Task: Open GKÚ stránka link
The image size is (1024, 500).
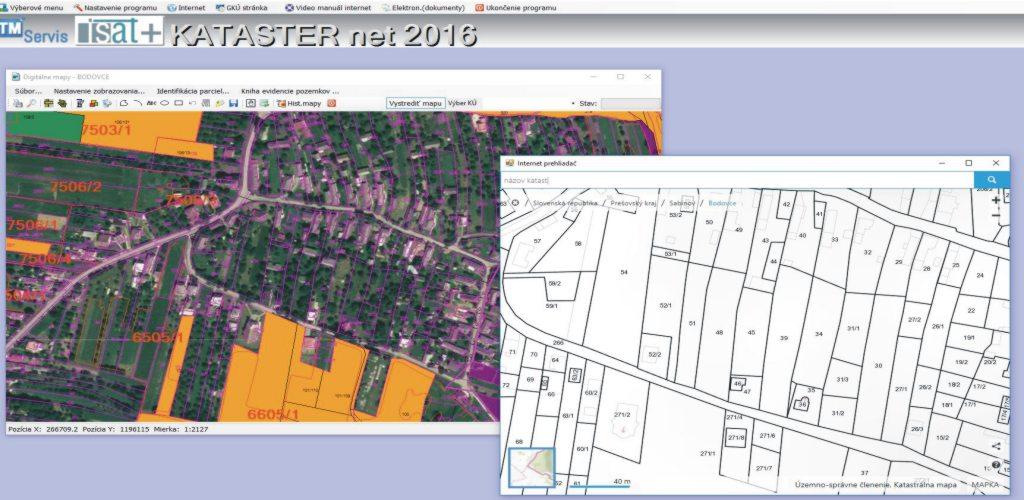Action: point(241,8)
